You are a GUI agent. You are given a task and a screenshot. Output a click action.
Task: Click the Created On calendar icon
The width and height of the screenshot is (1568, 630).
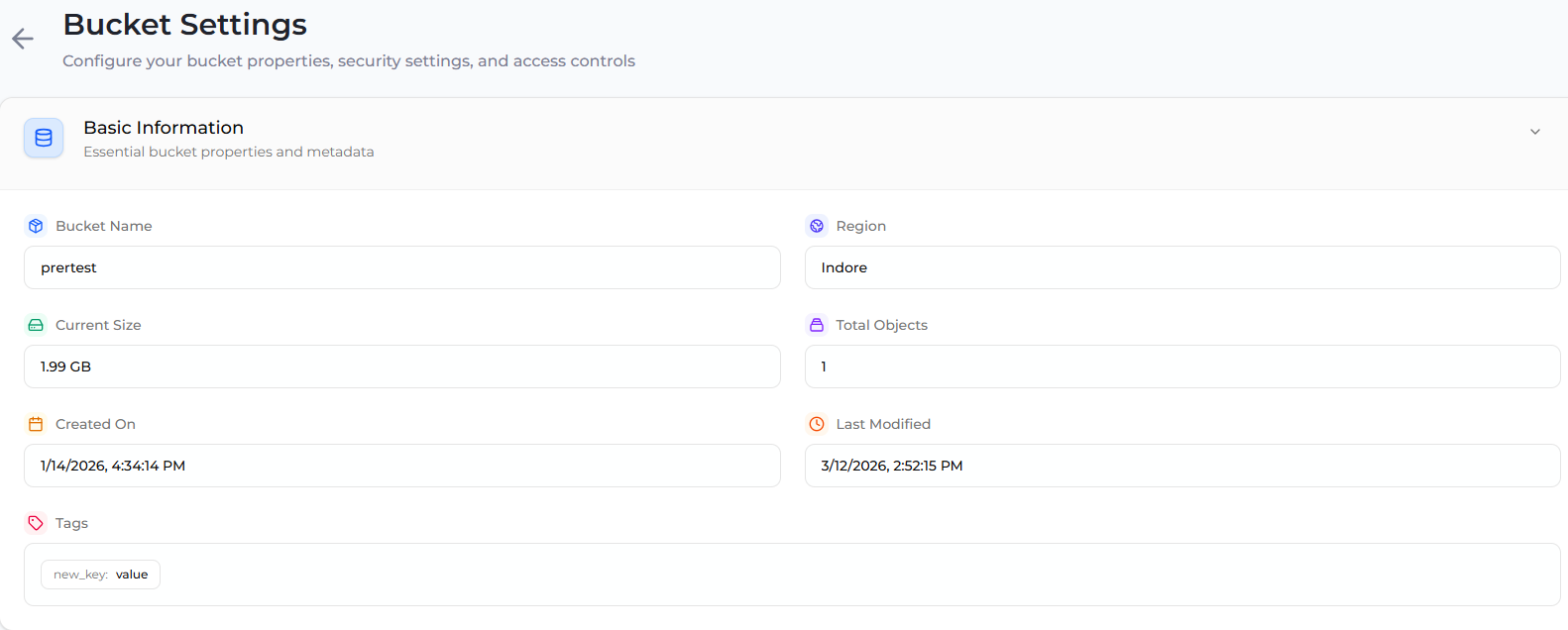[x=36, y=424]
